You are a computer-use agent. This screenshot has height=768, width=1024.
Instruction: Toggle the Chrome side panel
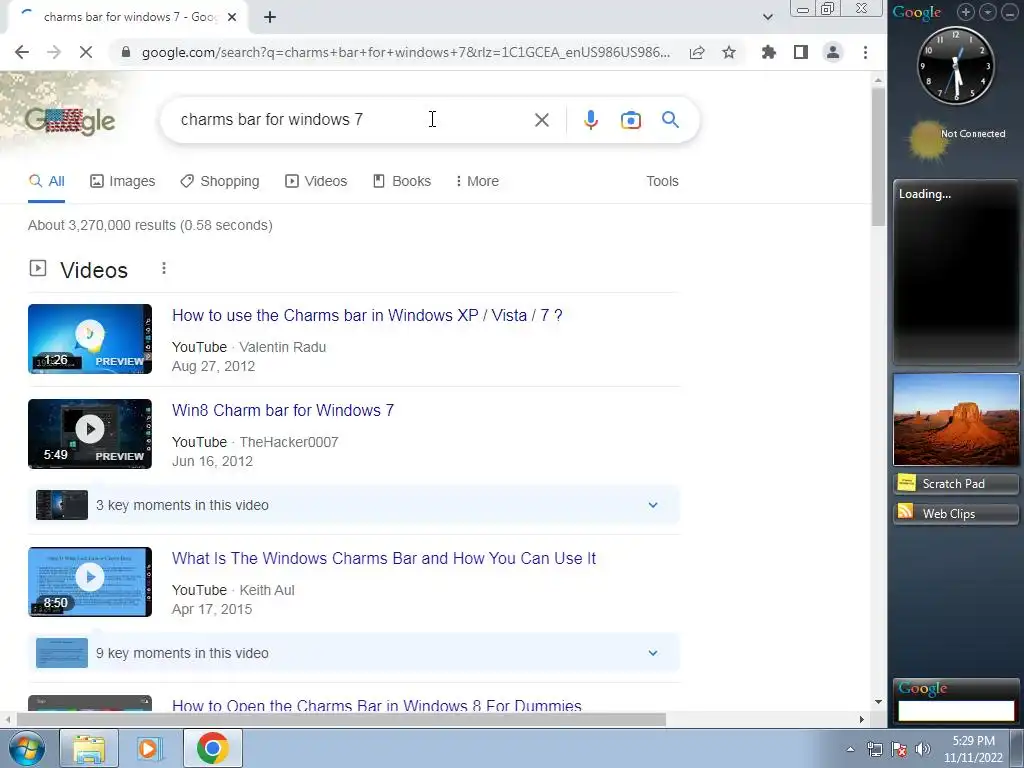point(801,52)
